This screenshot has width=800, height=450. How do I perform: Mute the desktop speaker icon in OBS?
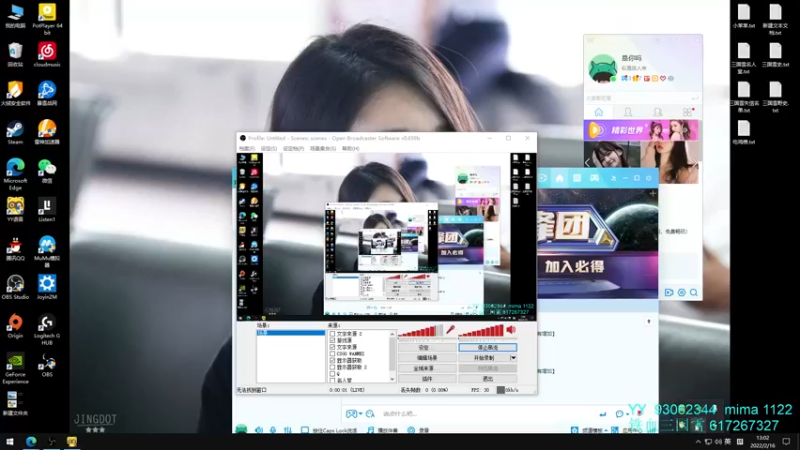tap(511, 330)
